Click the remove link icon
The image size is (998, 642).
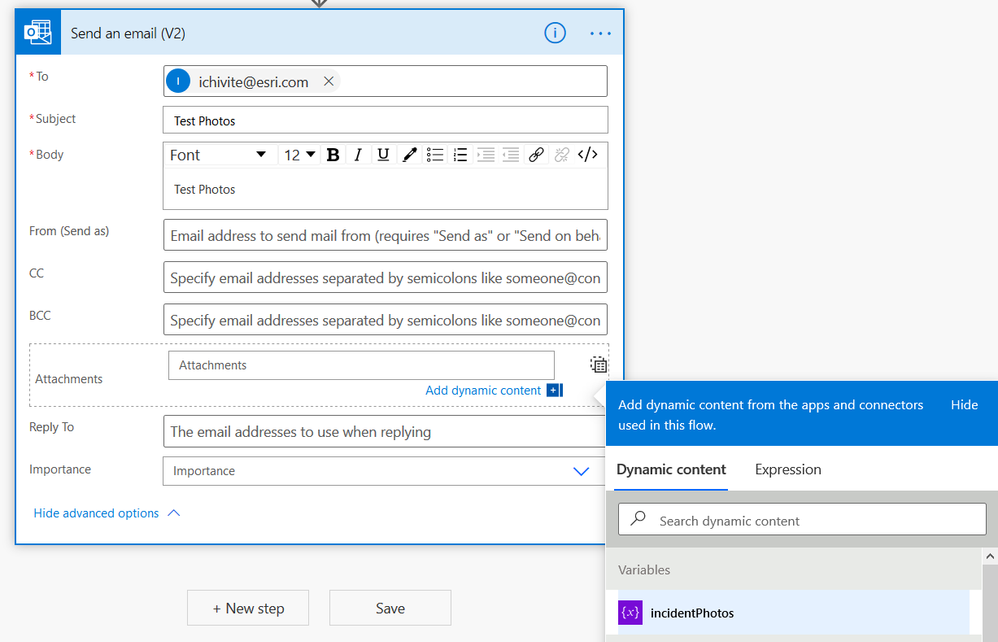click(x=561, y=155)
